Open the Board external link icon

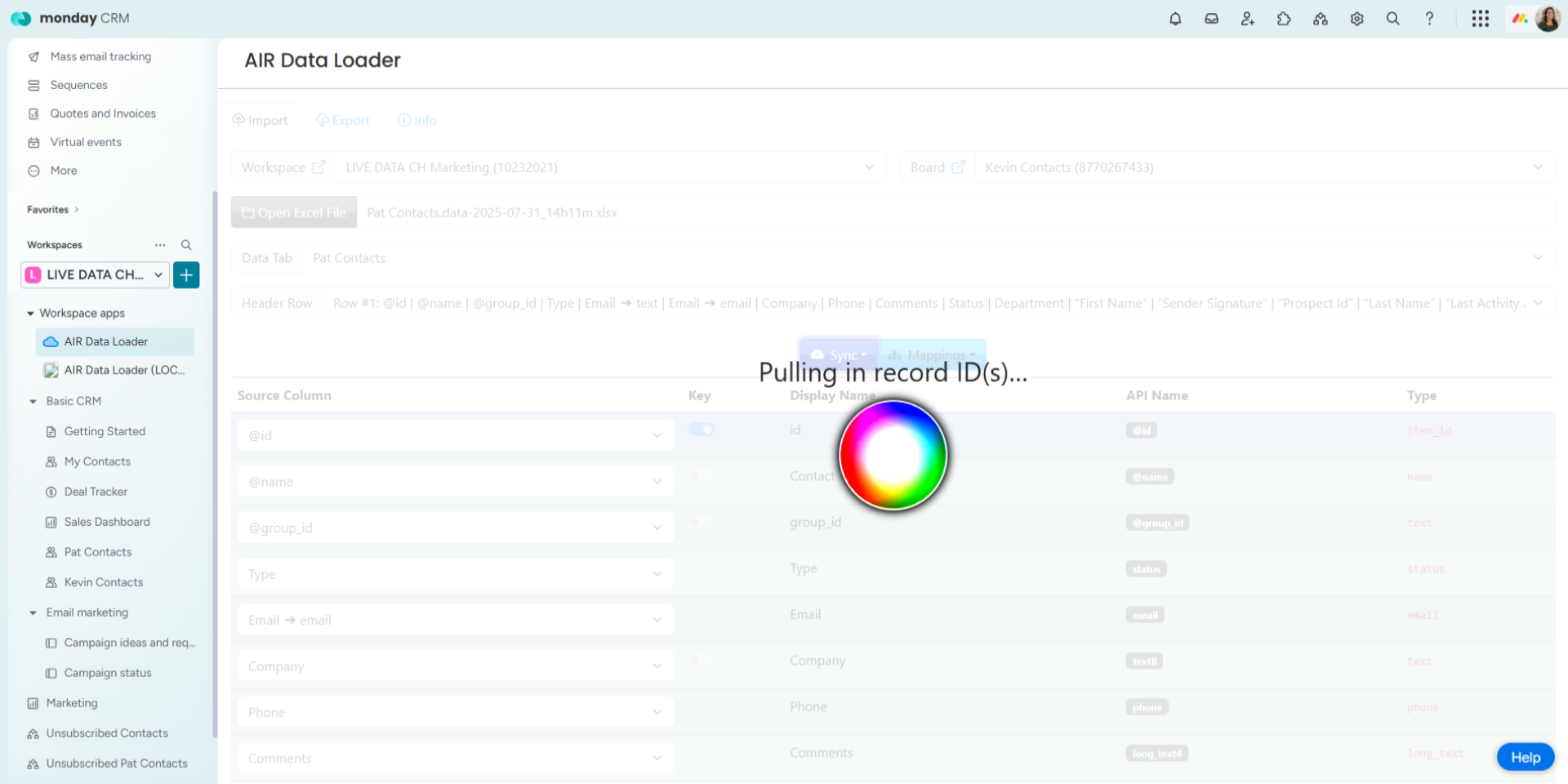[x=958, y=167]
